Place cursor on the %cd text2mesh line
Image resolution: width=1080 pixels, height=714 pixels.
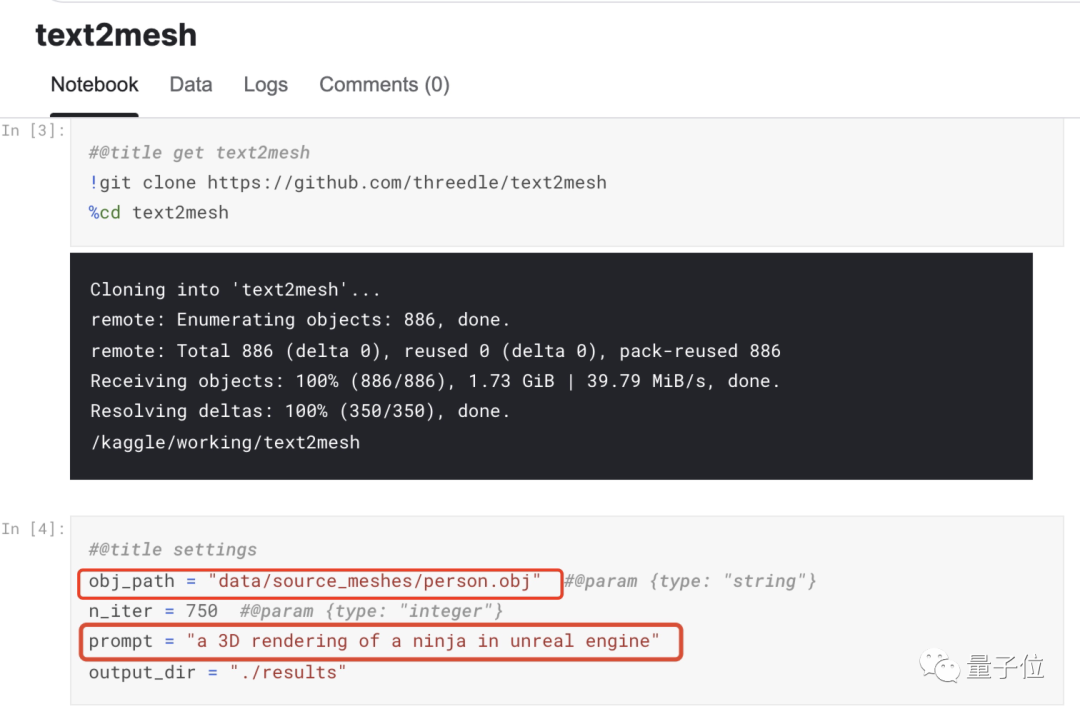click(159, 212)
